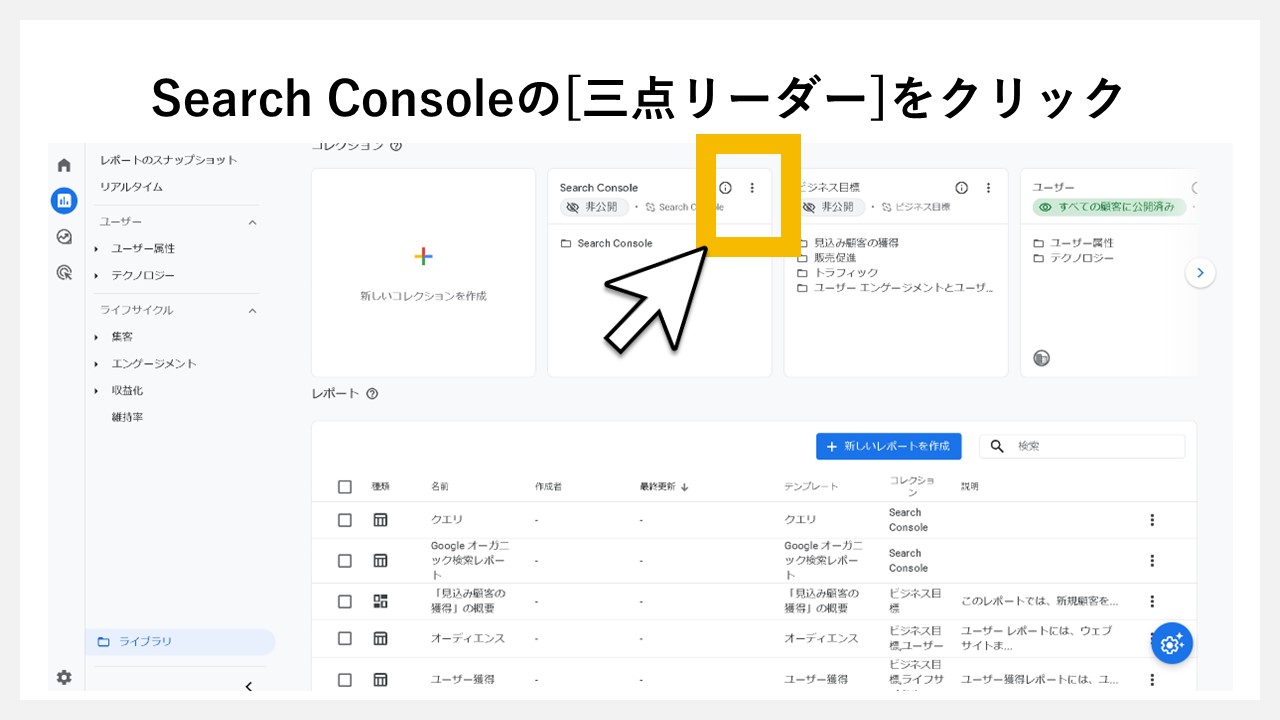Check the checkbox next to the クエリ report
Viewport: 1280px width, 720px height.
(x=345, y=520)
